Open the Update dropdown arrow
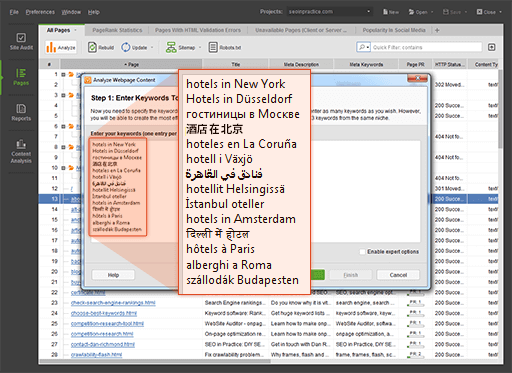This screenshot has width=512, height=373. coord(152,48)
